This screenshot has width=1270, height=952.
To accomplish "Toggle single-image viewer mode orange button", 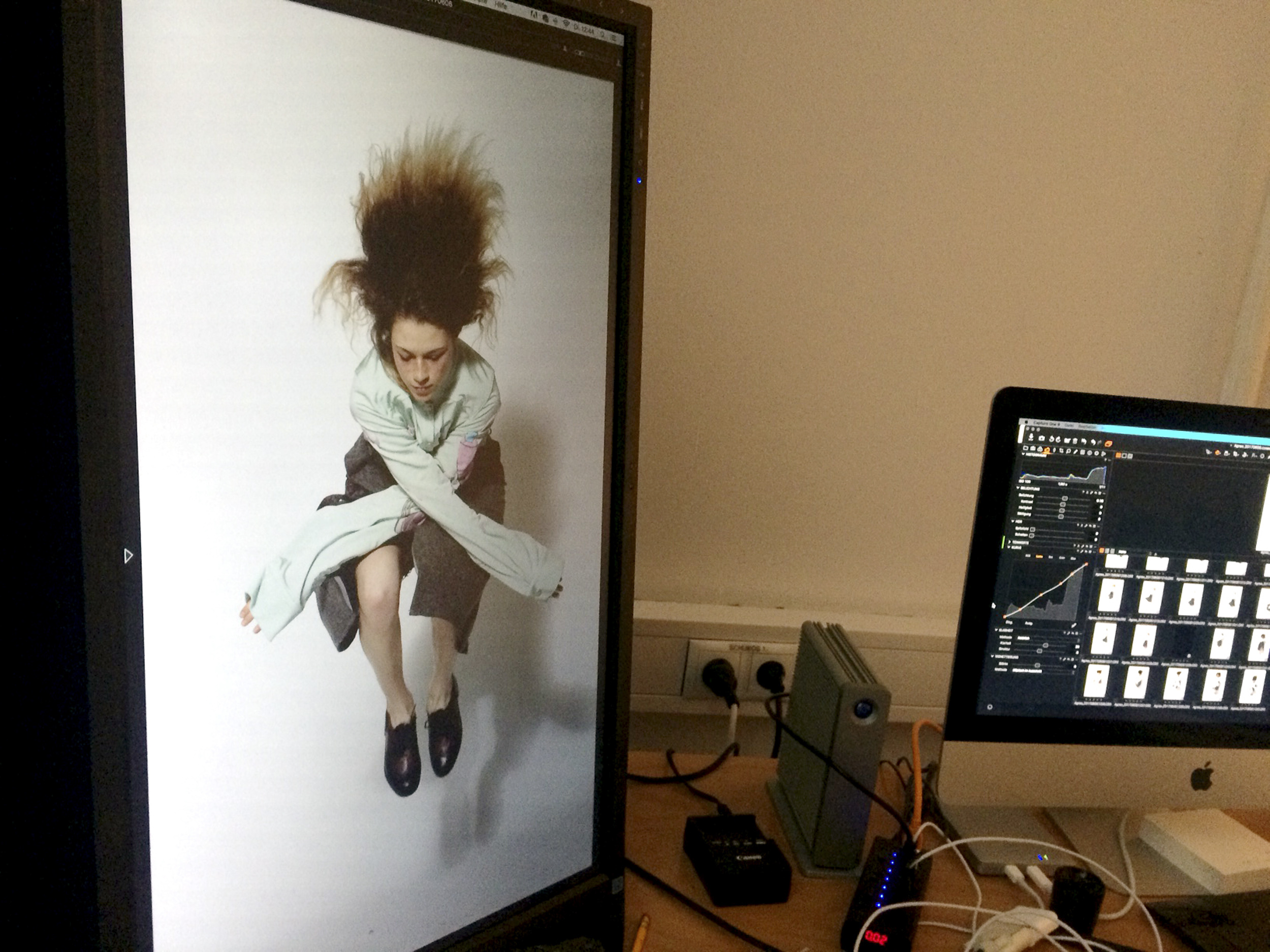I will click(x=1118, y=455).
